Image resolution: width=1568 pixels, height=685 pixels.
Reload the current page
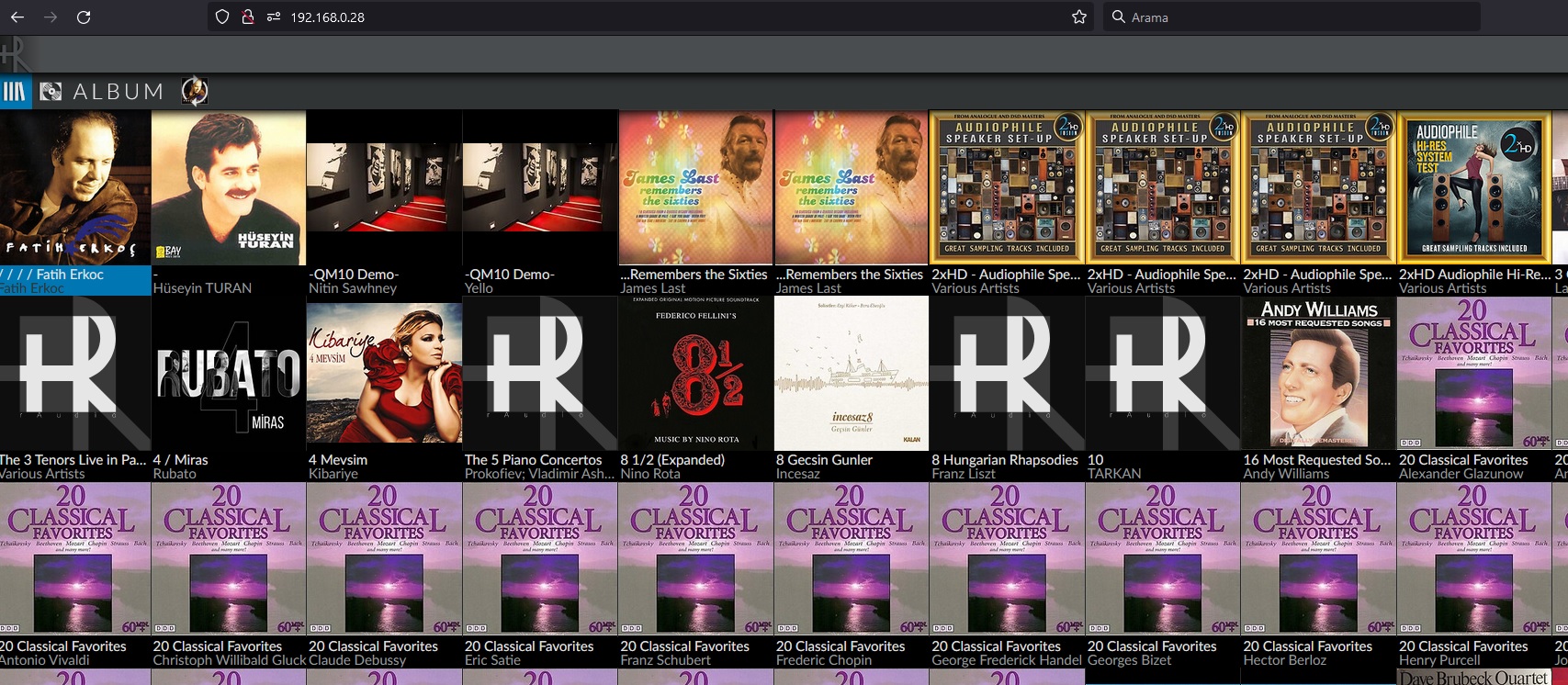84,17
